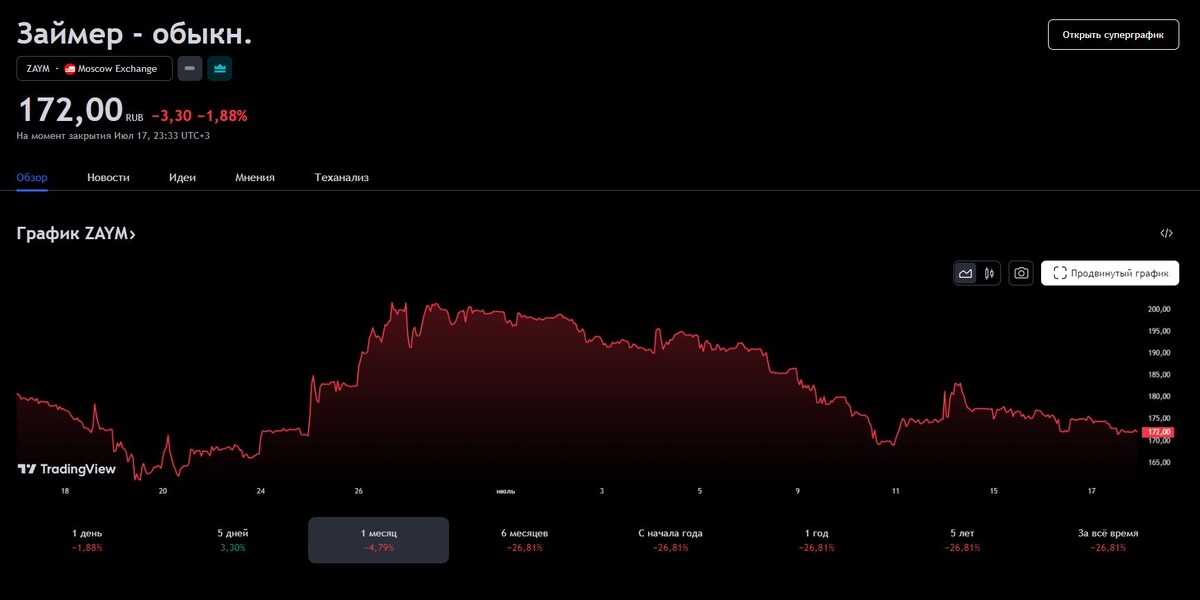Click the date label 26 on time axis
The image size is (1200, 600).
click(359, 491)
